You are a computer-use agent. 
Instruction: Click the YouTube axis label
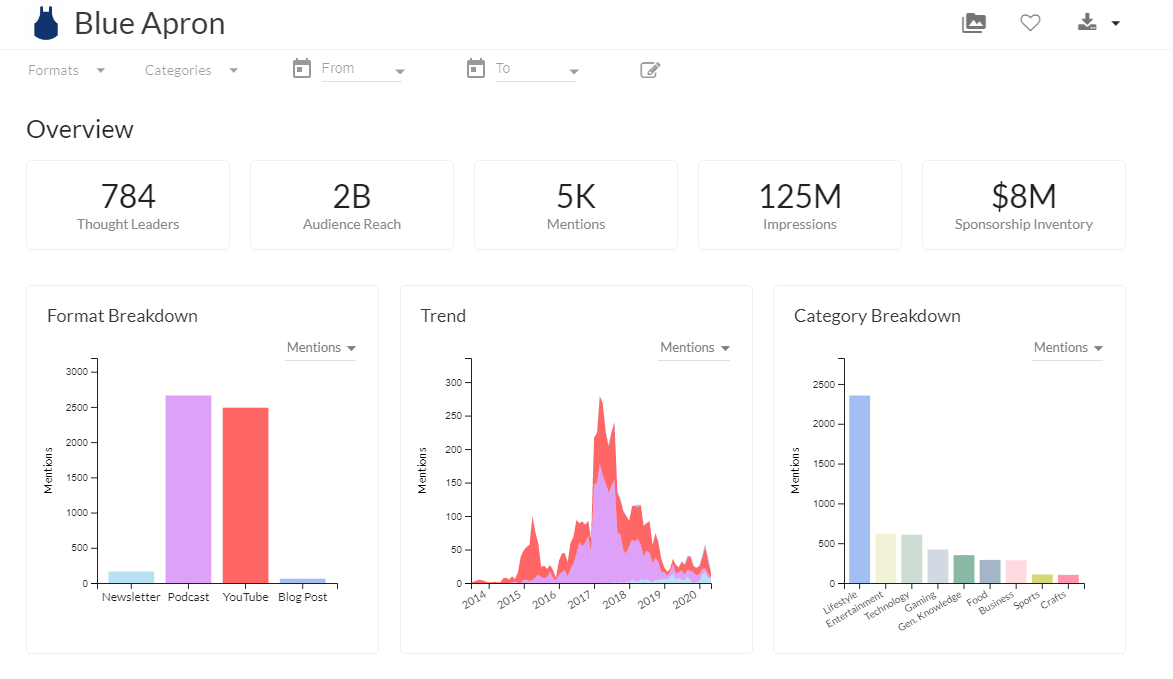(x=245, y=597)
